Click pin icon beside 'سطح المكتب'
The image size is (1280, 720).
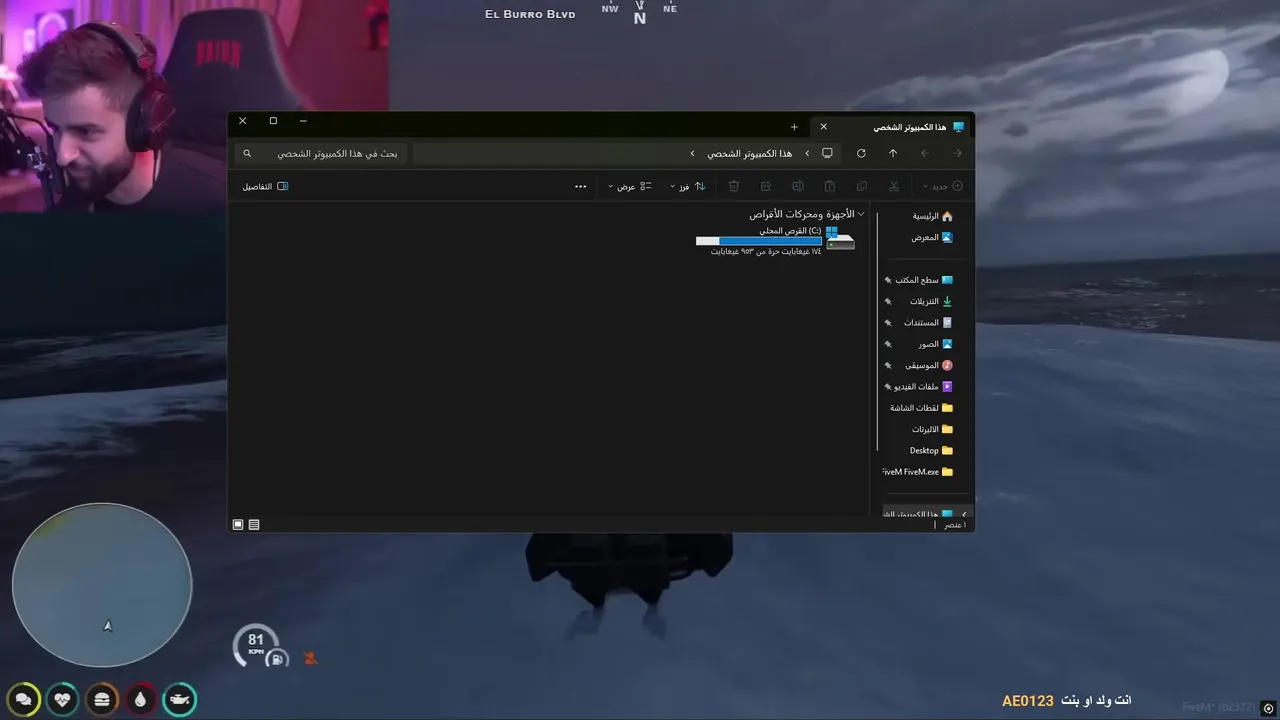tap(887, 280)
